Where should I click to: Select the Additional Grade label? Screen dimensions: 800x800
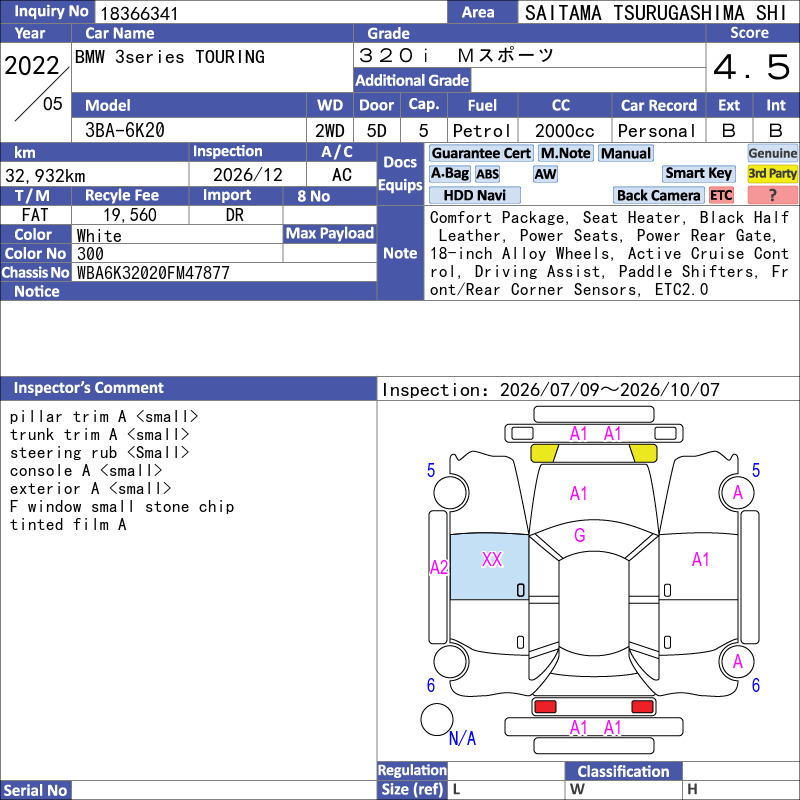click(412, 80)
